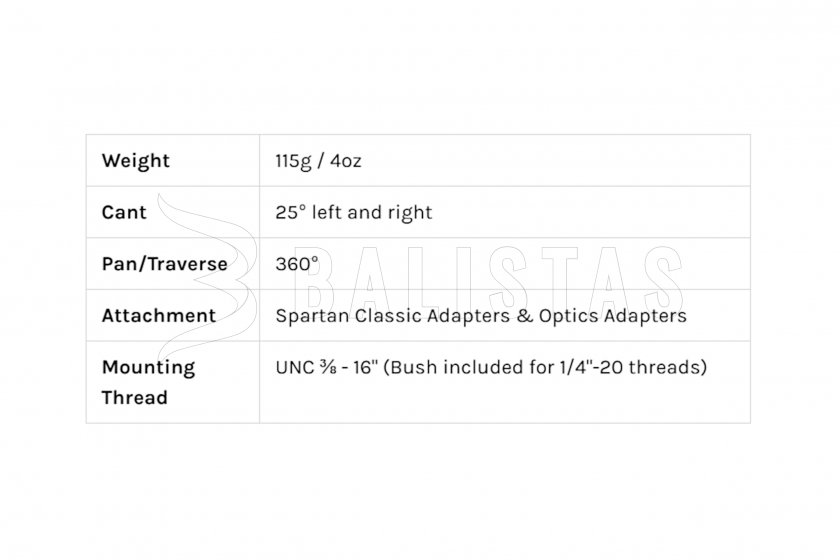
Task: Click the Cant specification label
Action: tap(124, 212)
